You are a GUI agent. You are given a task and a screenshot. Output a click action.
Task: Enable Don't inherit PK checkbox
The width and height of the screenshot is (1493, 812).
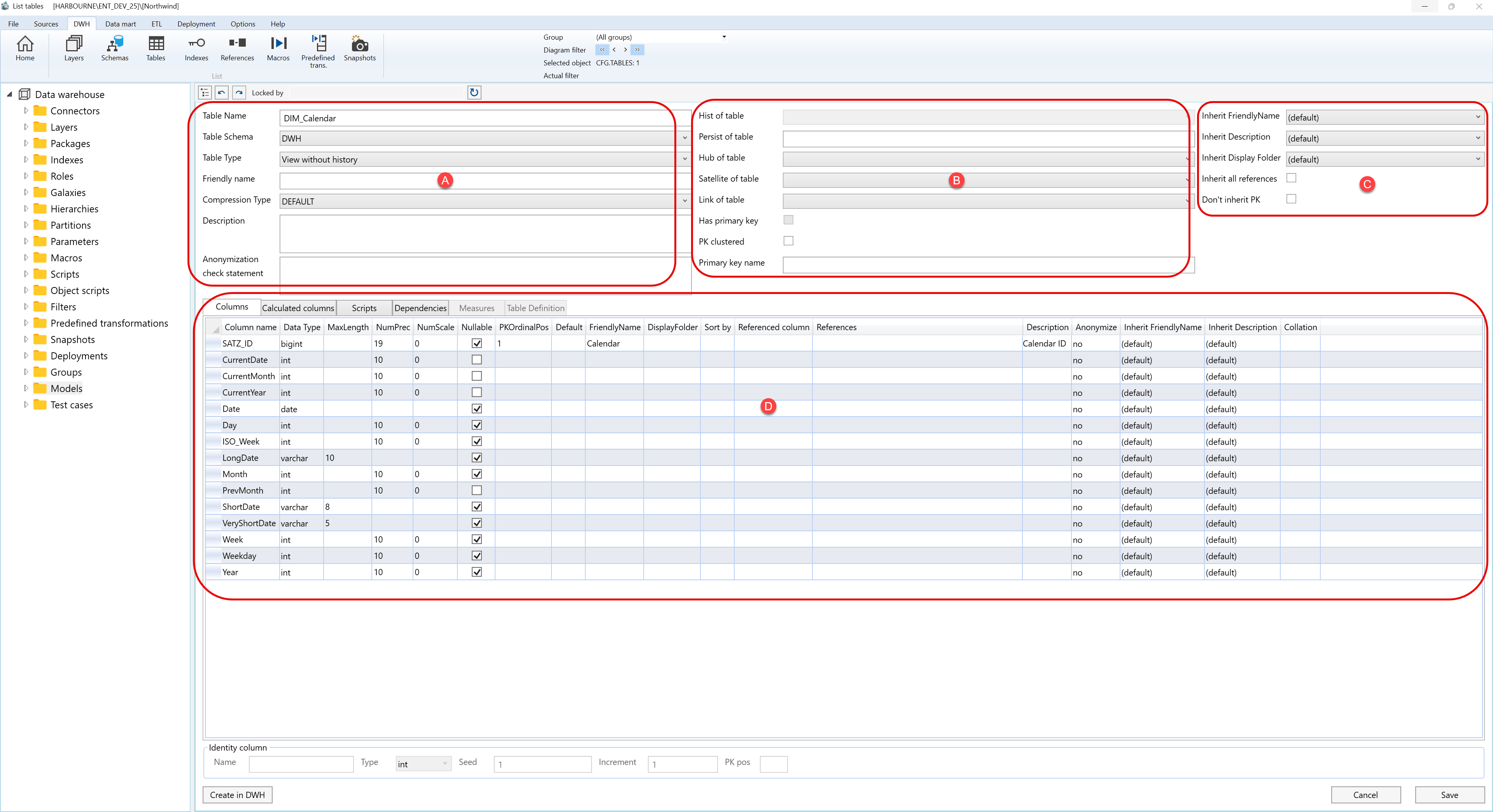click(1291, 199)
